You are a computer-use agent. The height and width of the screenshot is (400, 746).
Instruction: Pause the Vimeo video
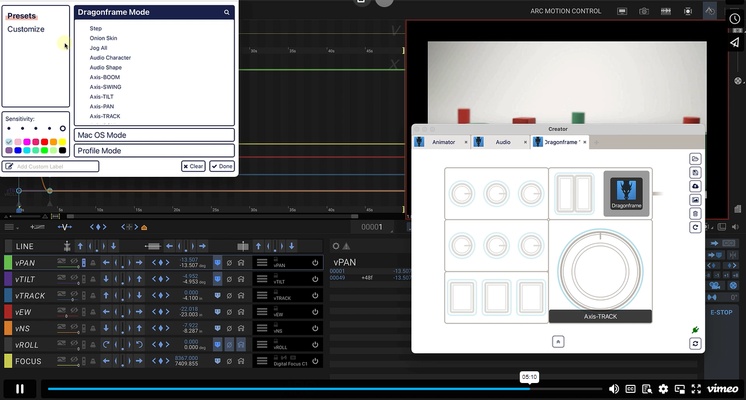pos(20,389)
